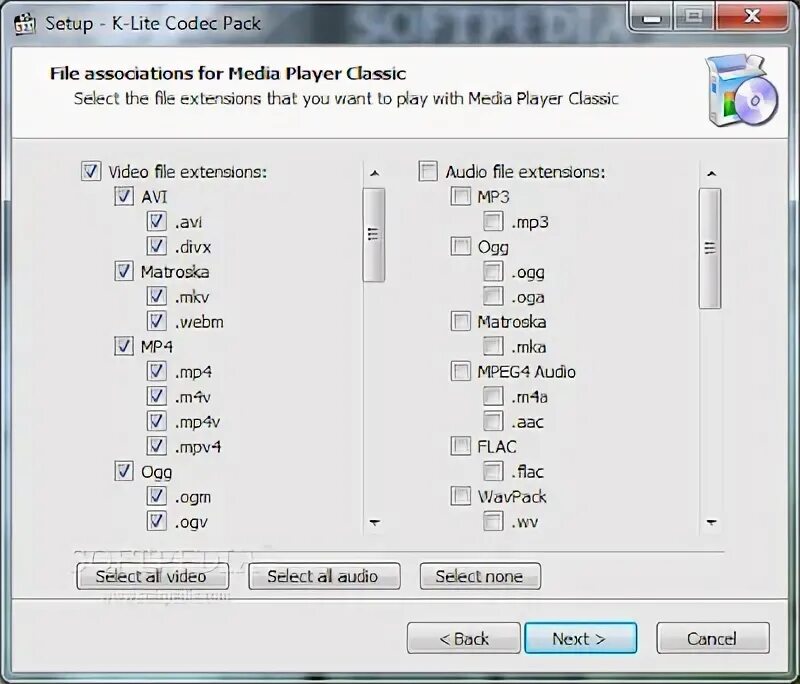Cancel the K-Lite setup wizard
The image size is (800, 684).
713,638
